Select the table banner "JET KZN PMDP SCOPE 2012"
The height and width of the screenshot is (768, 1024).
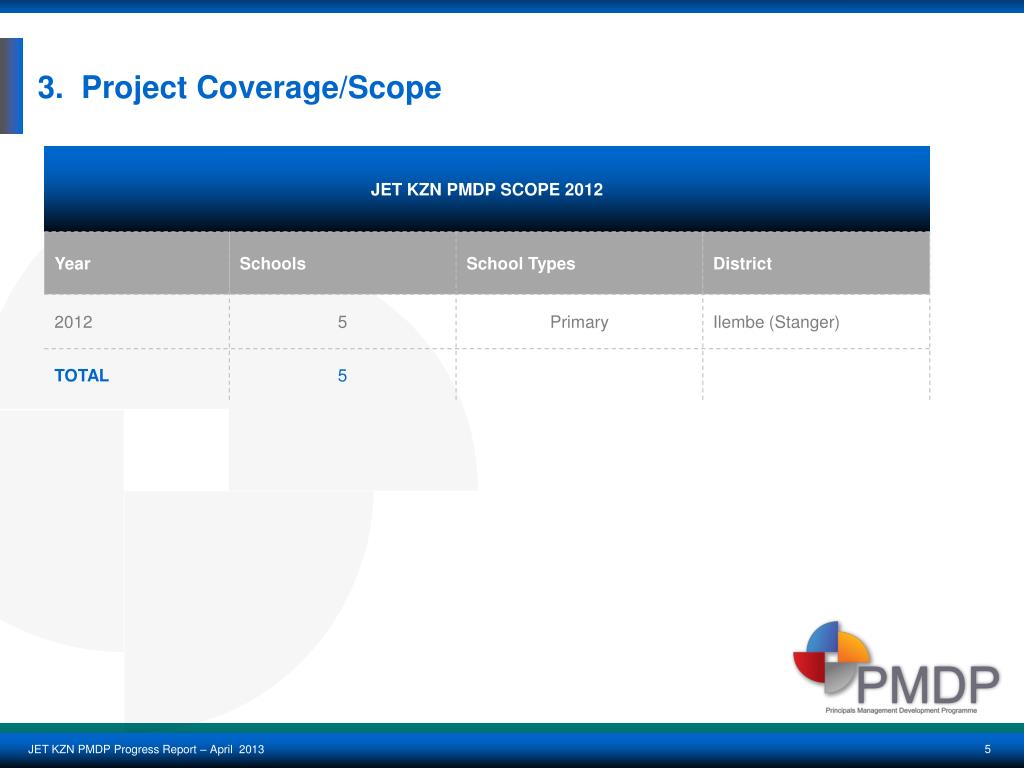(487, 189)
